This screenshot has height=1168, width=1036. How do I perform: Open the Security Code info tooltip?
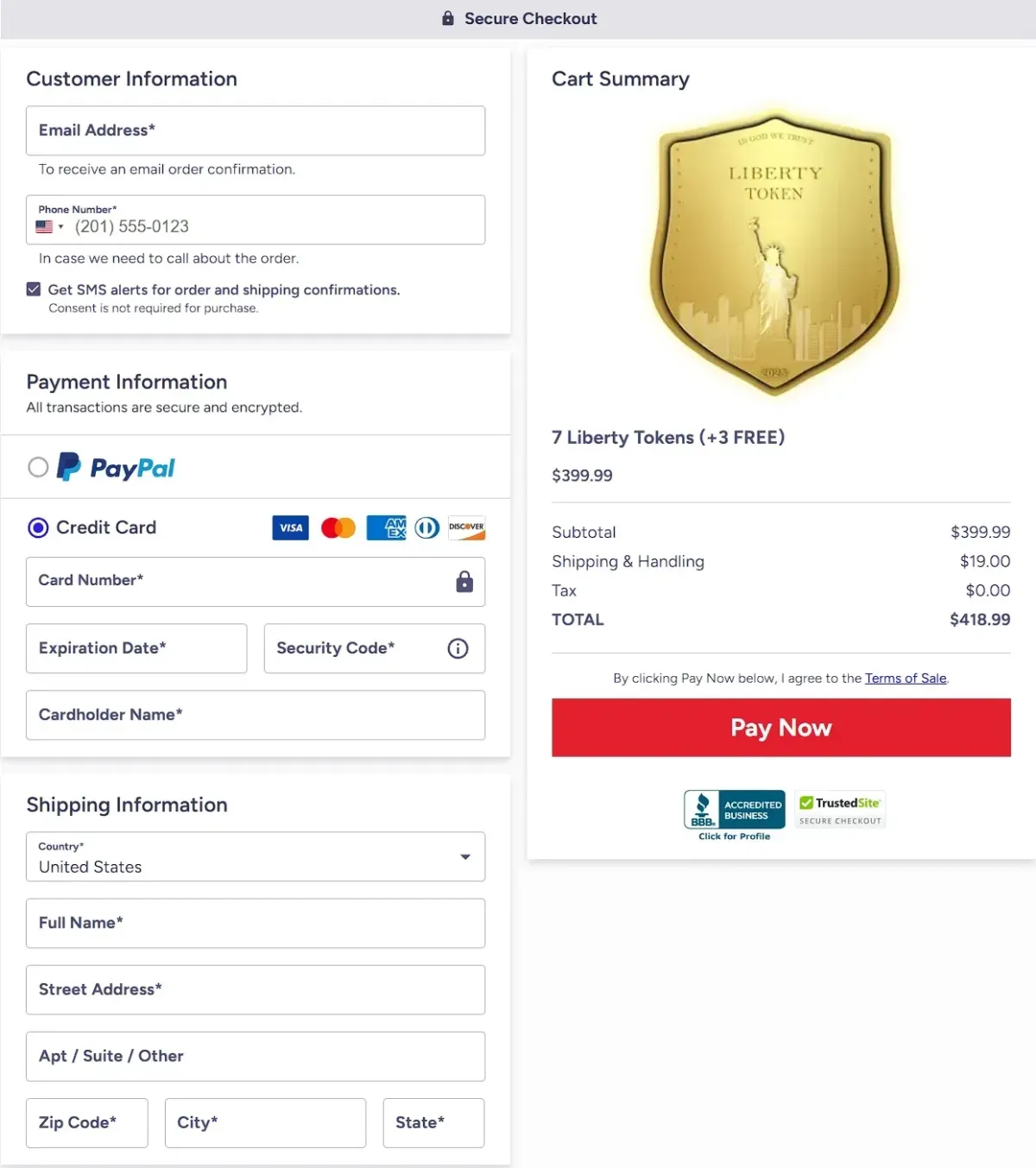458,648
